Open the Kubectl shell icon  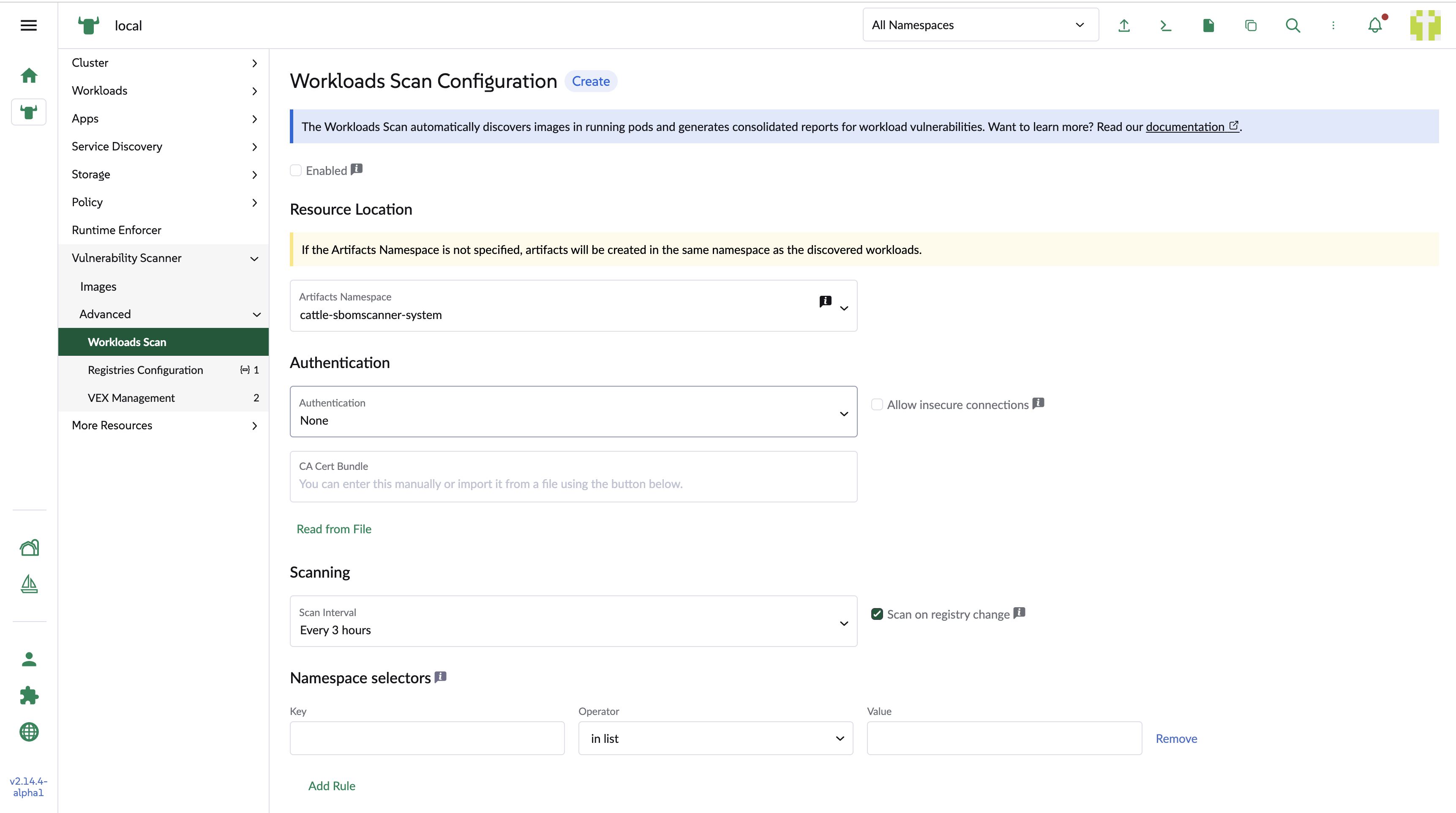point(1165,25)
